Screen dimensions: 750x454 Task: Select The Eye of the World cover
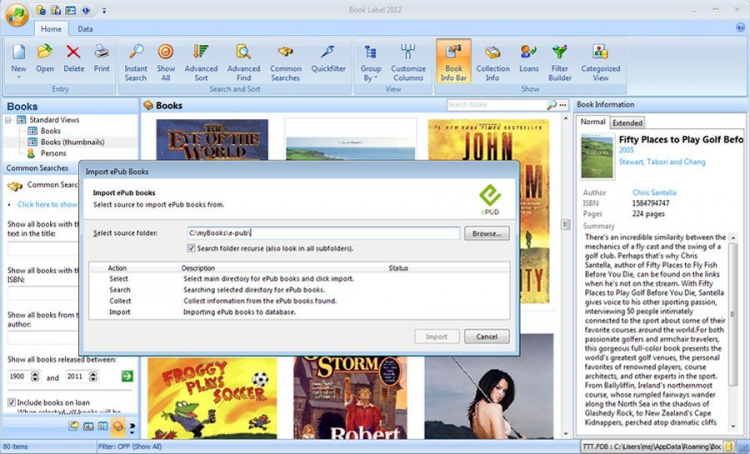(x=212, y=140)
